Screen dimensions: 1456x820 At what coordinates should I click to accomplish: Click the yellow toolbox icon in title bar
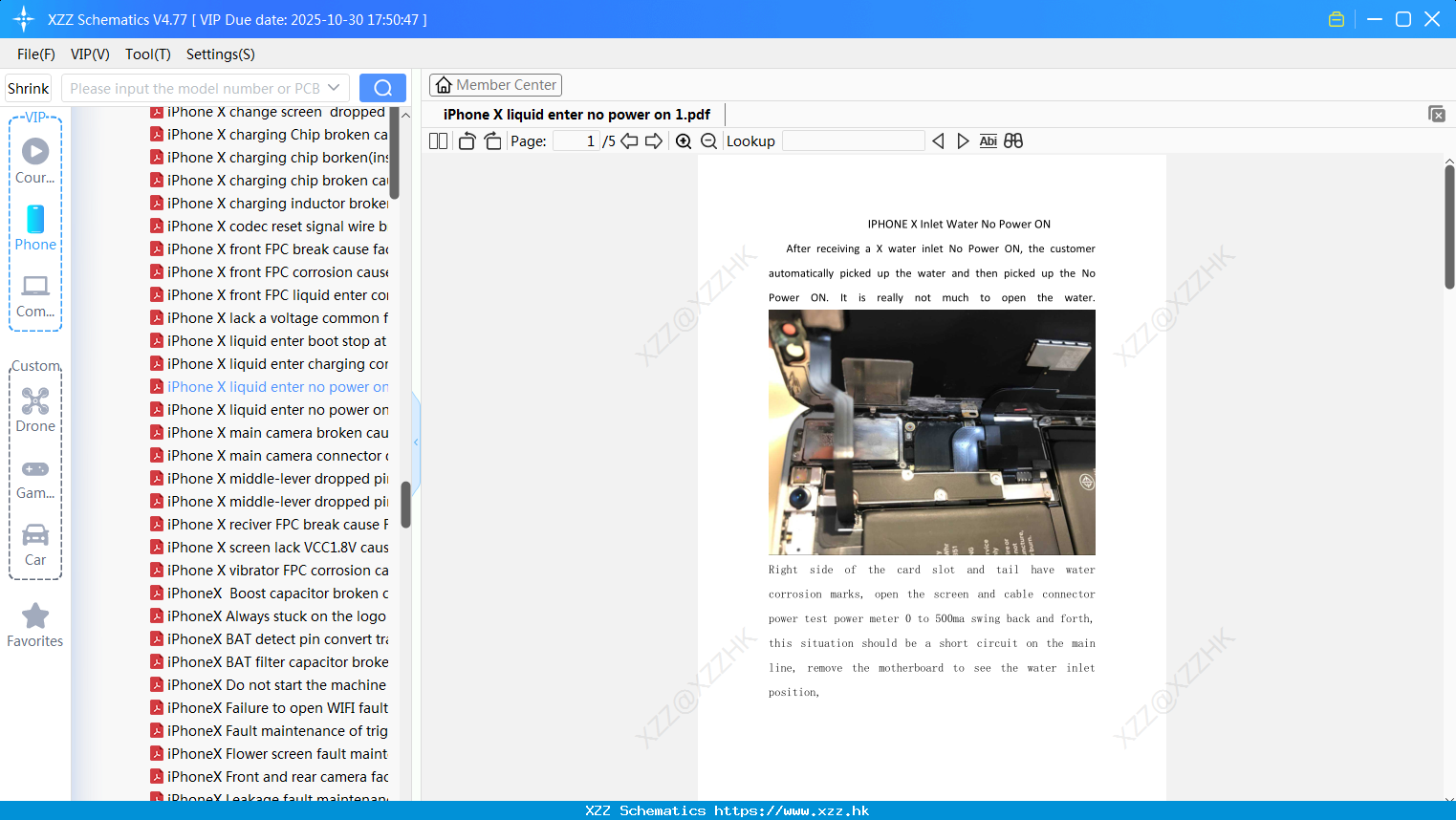coord(1336,19)
